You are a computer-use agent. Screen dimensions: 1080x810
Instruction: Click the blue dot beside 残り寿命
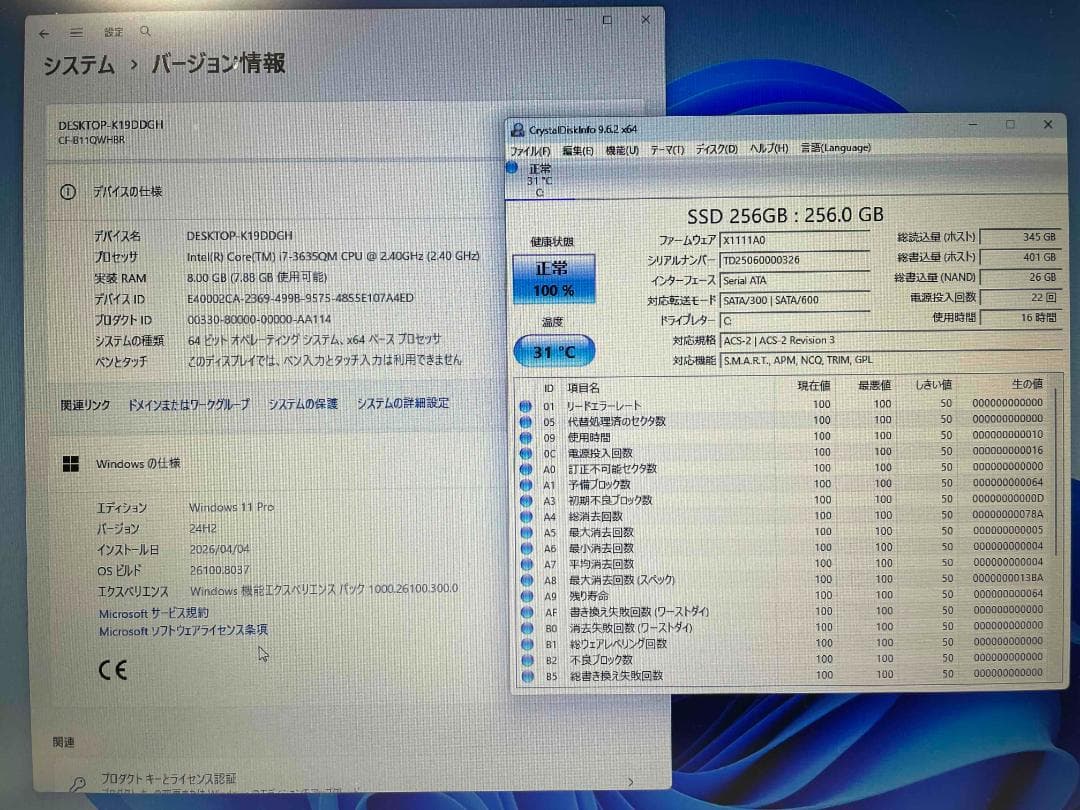526,595
